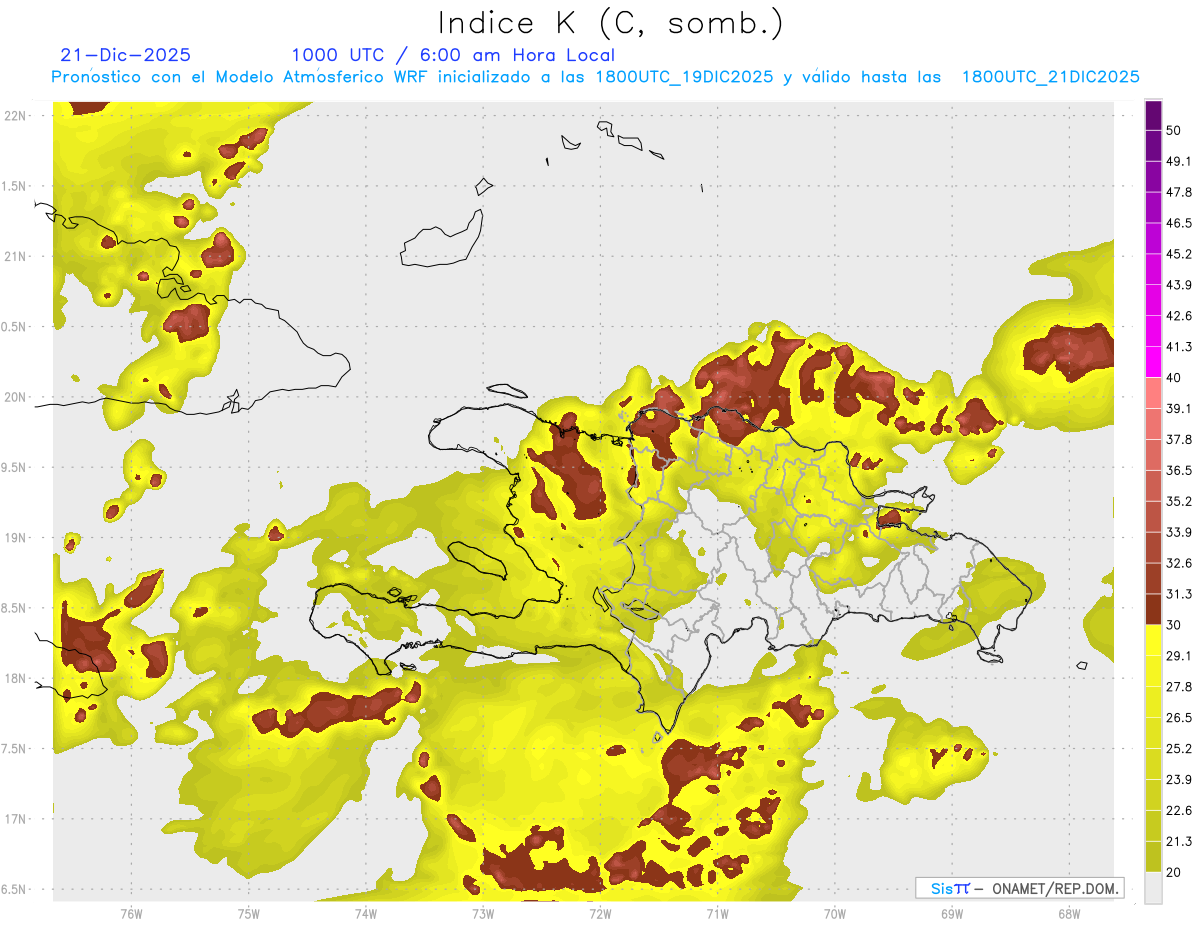Click the colorbar value '47.8'
Screen dimensions: 1200x927
(1180, 192)
